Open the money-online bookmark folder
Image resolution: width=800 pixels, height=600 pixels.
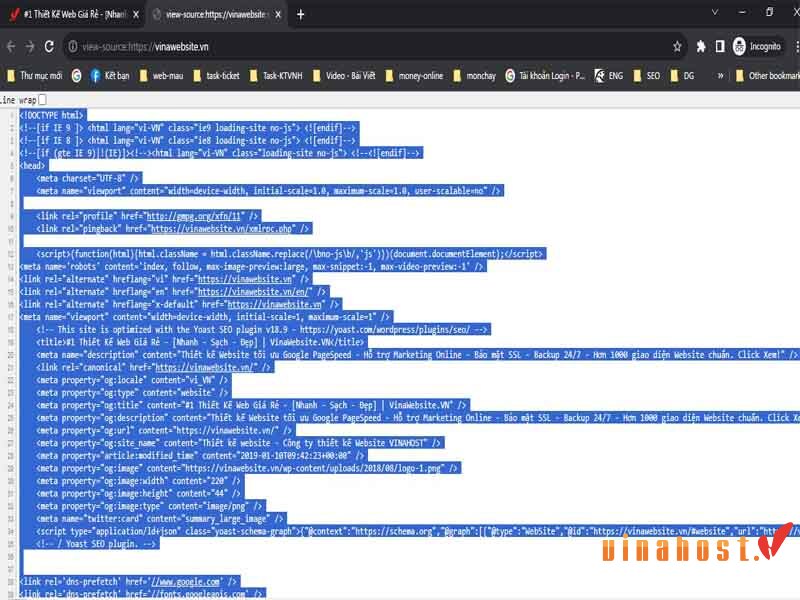(x=414, y=76)
